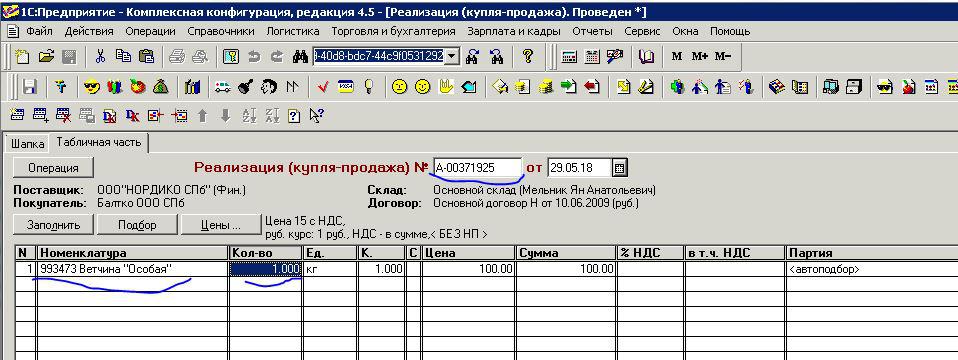Click the Операция button
This screenshot has width=958, height=360.
tap(53, 167)
